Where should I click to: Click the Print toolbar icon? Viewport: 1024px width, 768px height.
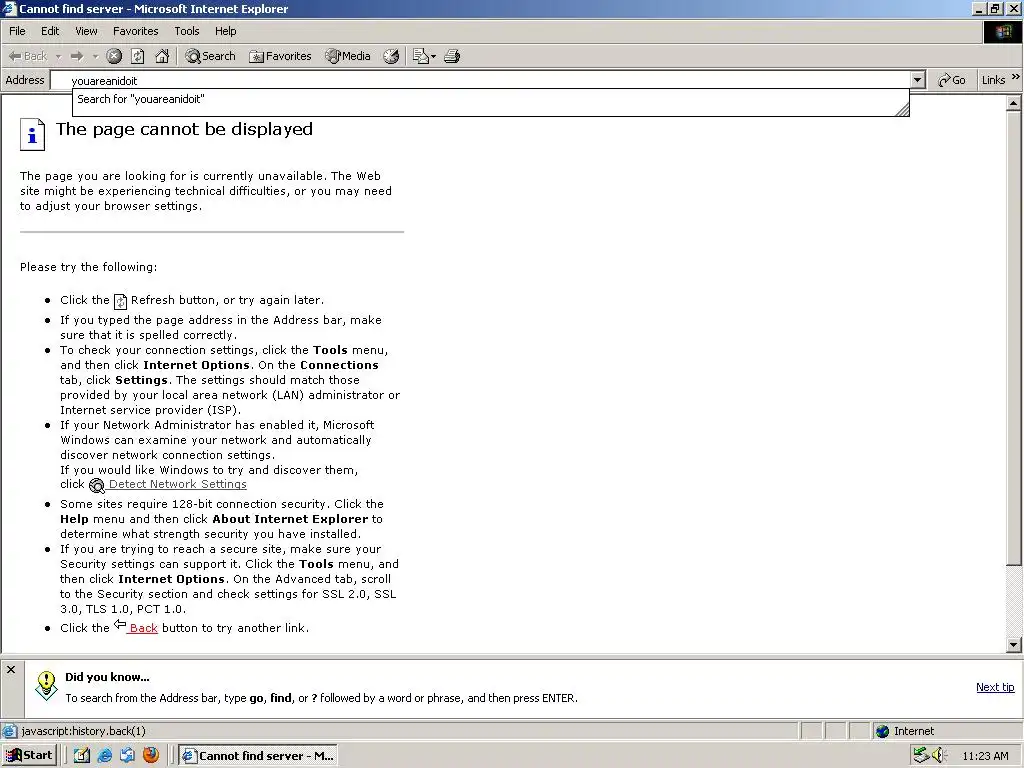[x=452, y=56]
